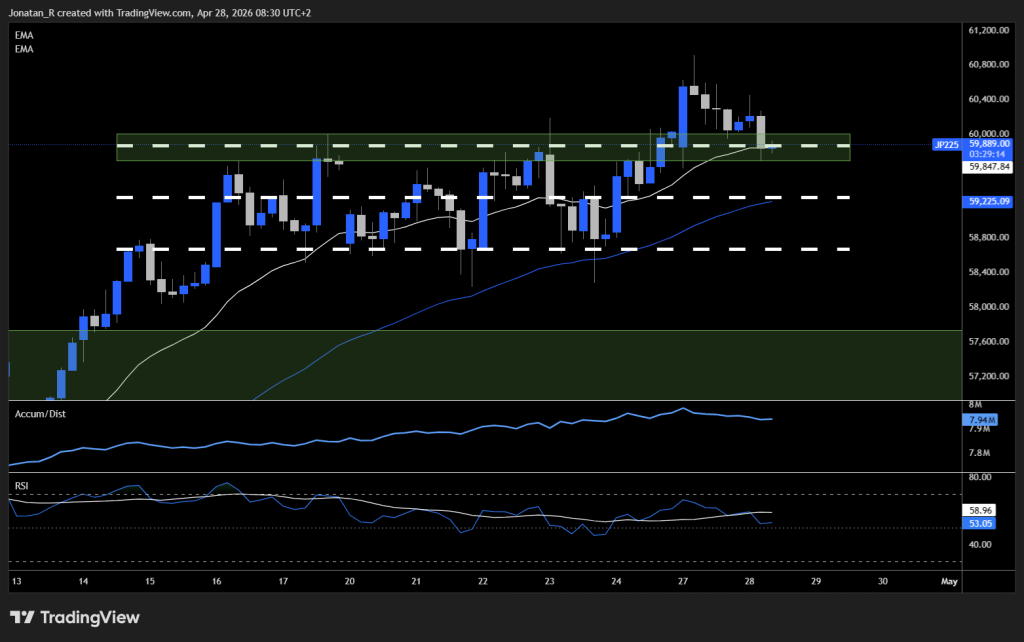The height and width of the screenshot is (642, 1024).
Task: Select the JP225 symbol tag on price axis
Action: (x=945, y=144)
